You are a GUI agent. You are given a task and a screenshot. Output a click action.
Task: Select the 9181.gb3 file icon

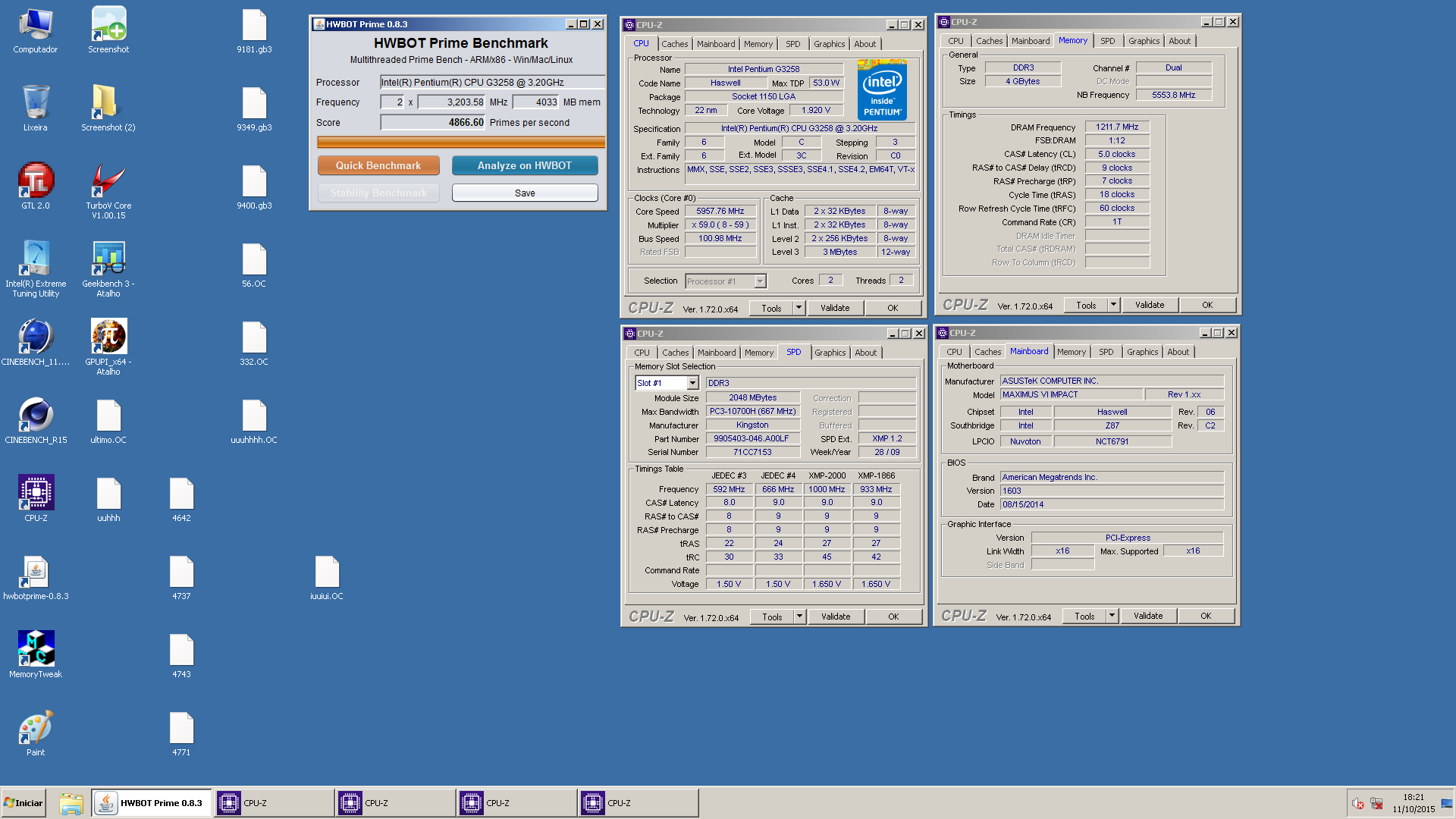tap(254, 30)
